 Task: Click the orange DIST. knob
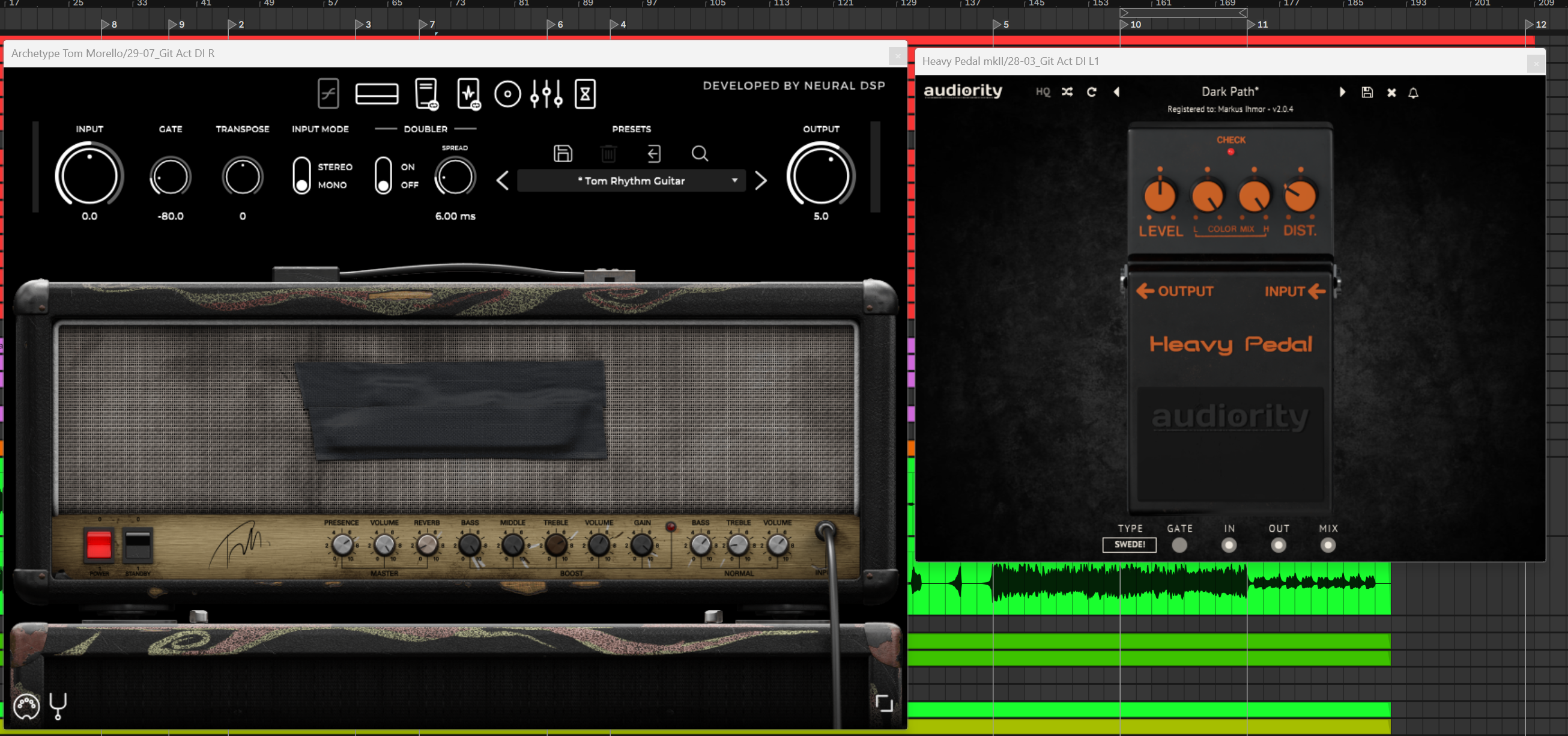click(1300, 196)
